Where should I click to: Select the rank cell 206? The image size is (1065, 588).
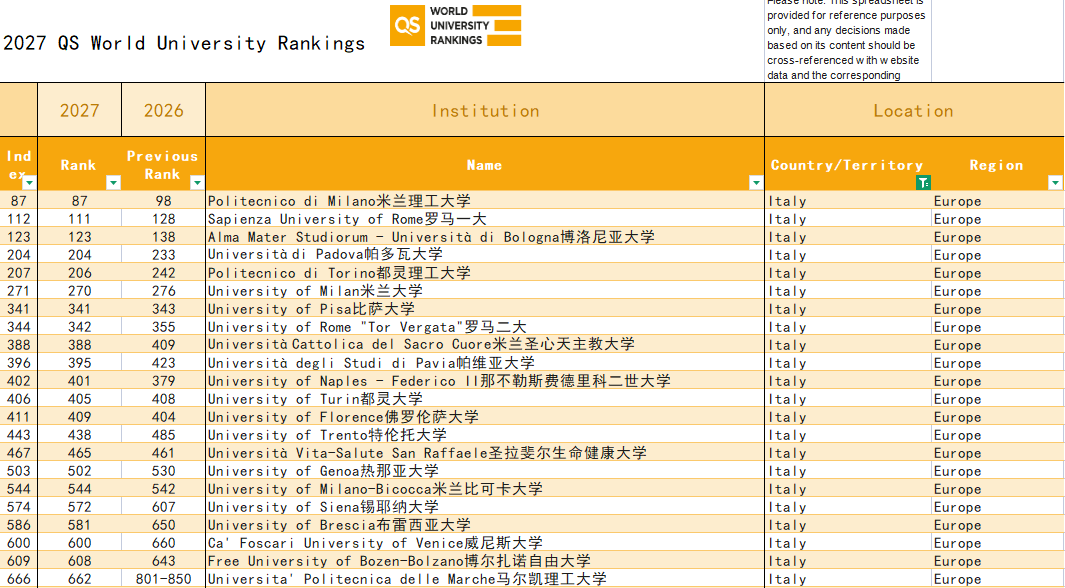(x=79, y=273)
